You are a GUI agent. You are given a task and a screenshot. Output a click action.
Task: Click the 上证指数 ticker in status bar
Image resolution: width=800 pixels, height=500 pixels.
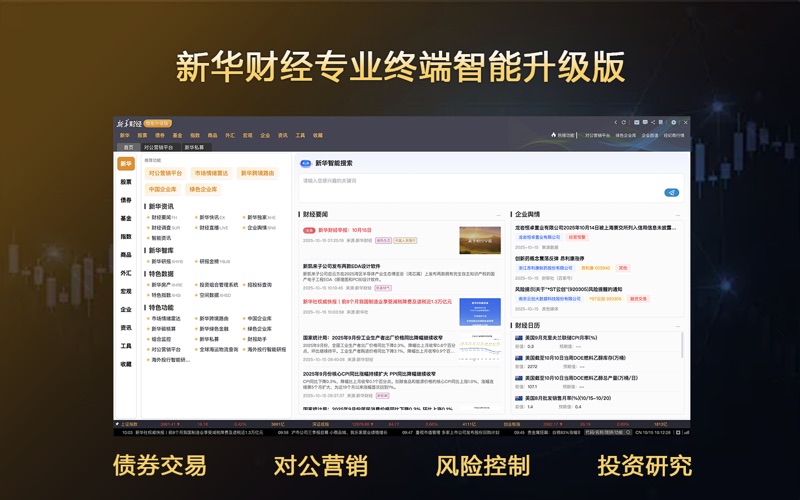point(127,424)
